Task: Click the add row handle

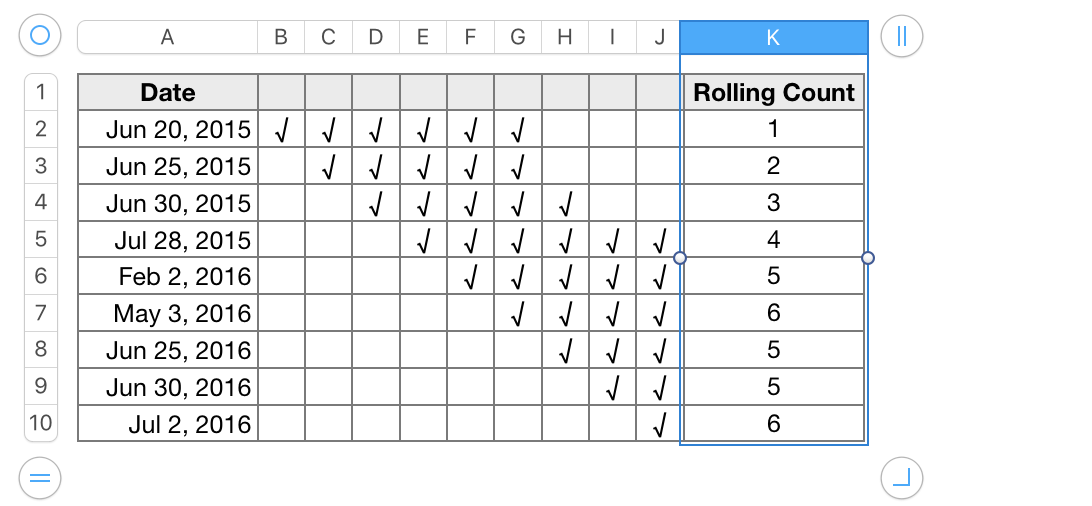Action: click(x=40, y=478)
